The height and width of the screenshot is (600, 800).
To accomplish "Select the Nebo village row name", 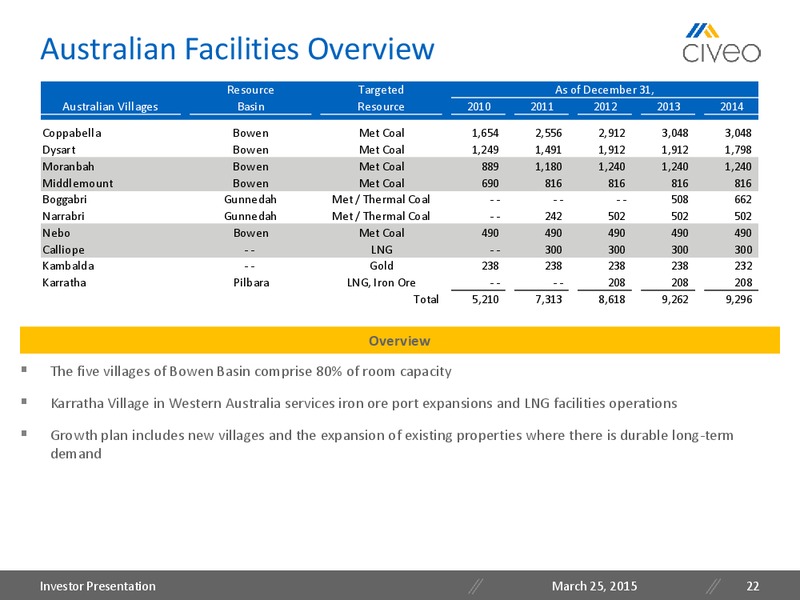I will point(56,233).
